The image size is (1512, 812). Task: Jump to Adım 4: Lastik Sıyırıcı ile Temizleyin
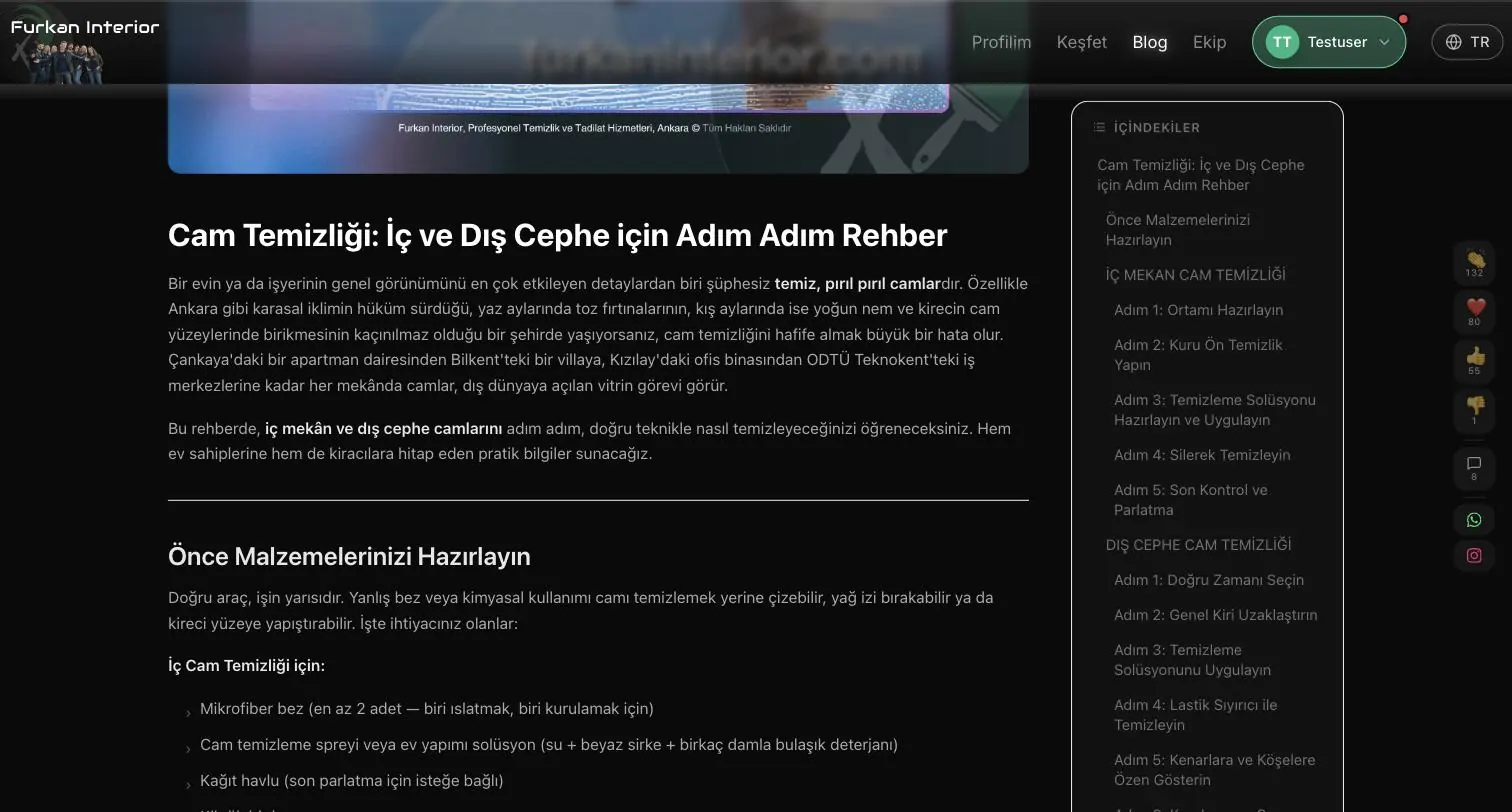click(x=1196, y=715)
